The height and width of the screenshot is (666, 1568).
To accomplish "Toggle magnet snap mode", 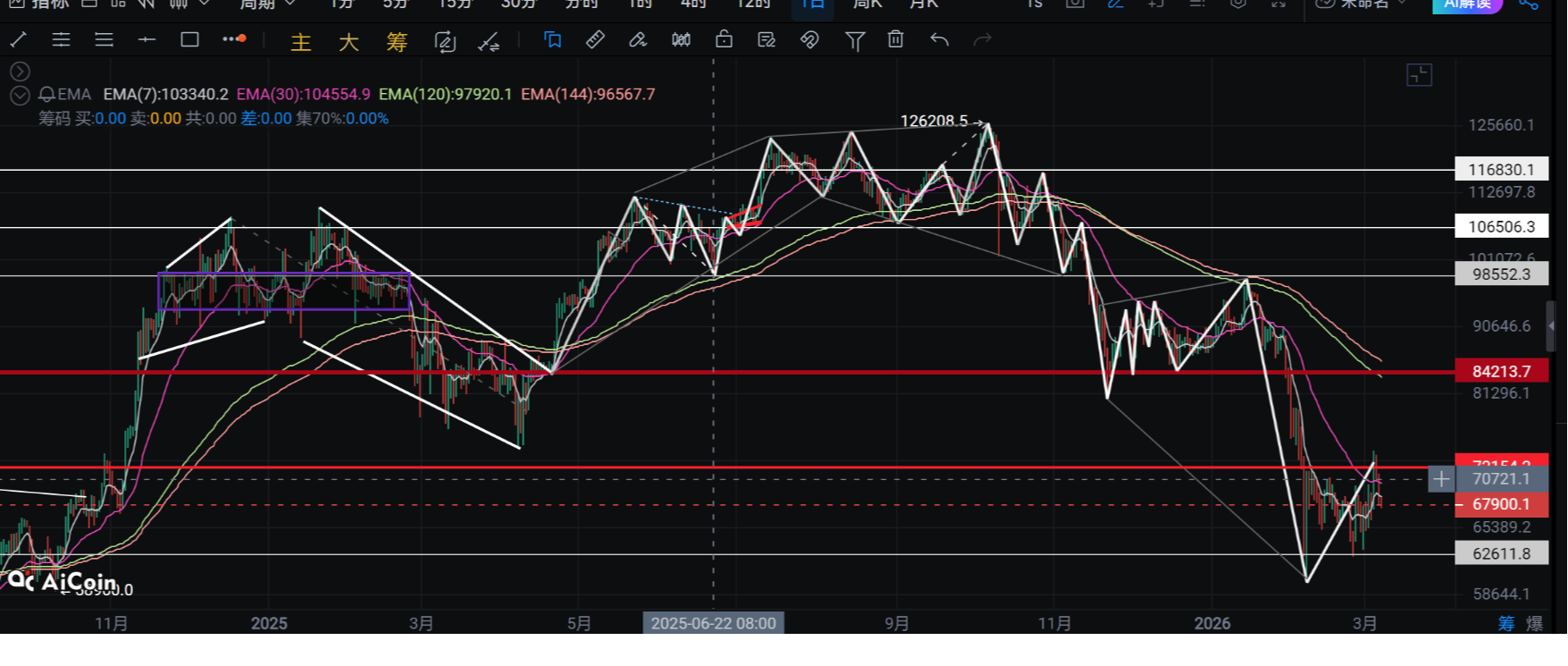I will 809,40.
